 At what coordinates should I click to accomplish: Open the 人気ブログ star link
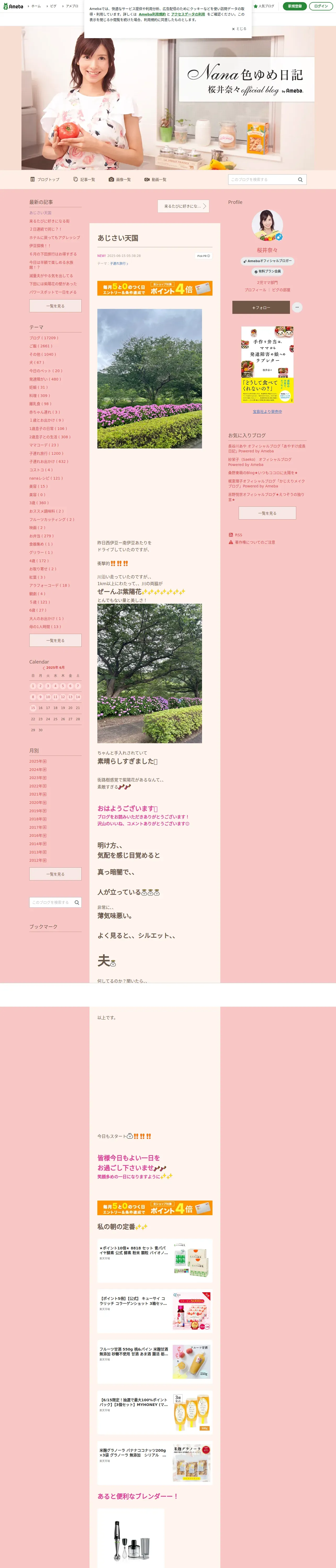(264, 6)
